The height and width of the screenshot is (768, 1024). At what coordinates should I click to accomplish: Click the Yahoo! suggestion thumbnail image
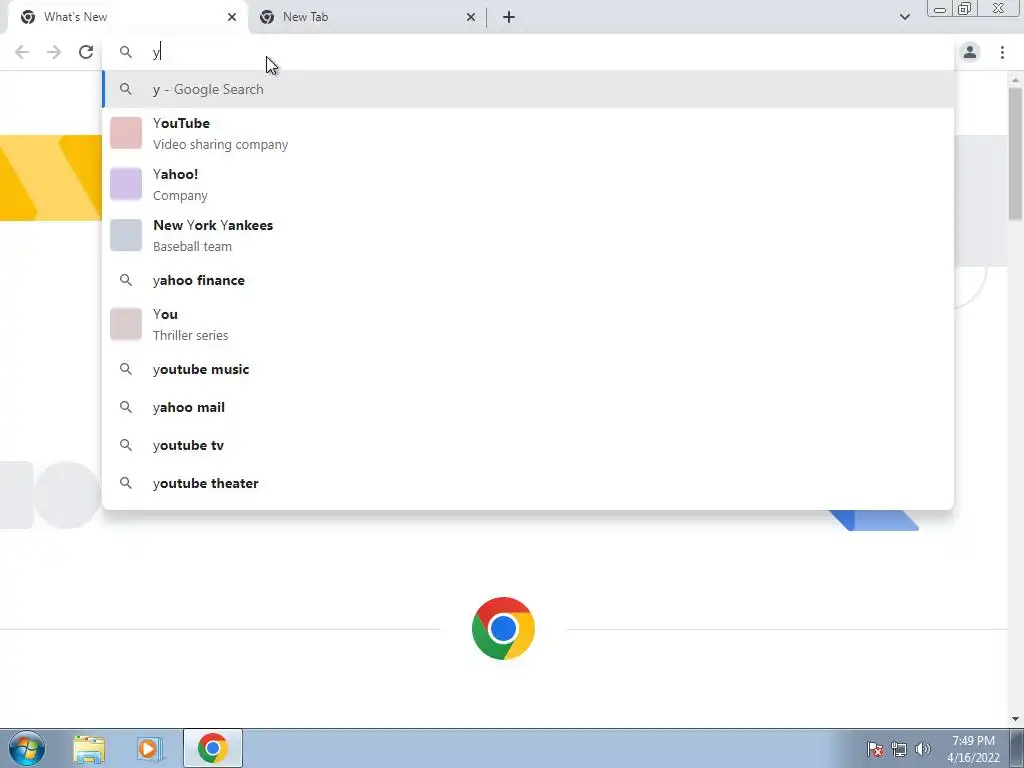pyautogui.click(x=126, y=184)
